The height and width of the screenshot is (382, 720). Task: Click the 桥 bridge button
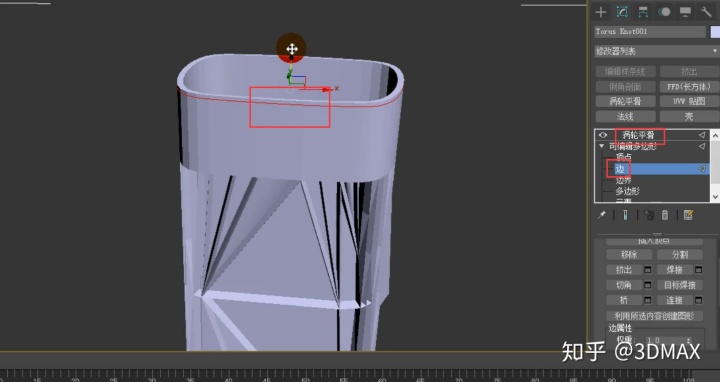point(624,300)
